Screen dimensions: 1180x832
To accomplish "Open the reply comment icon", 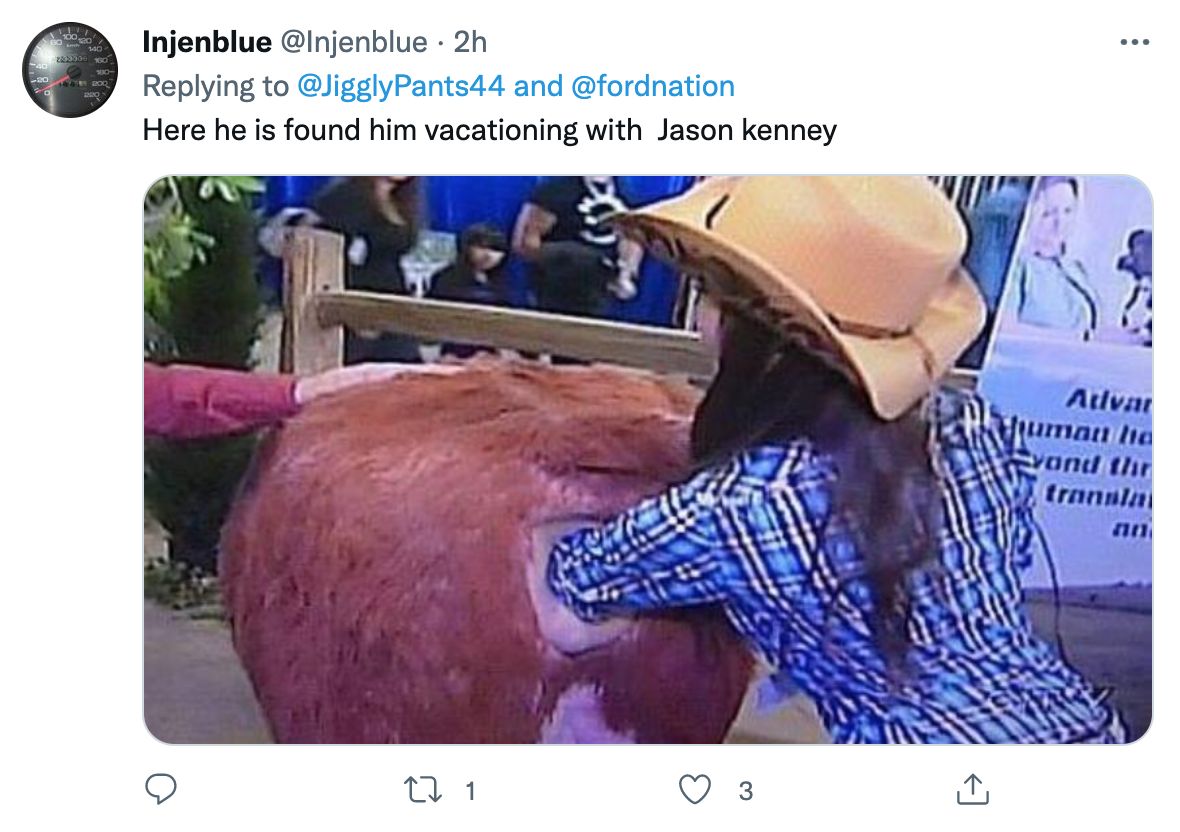I will (x=160, y=790).
